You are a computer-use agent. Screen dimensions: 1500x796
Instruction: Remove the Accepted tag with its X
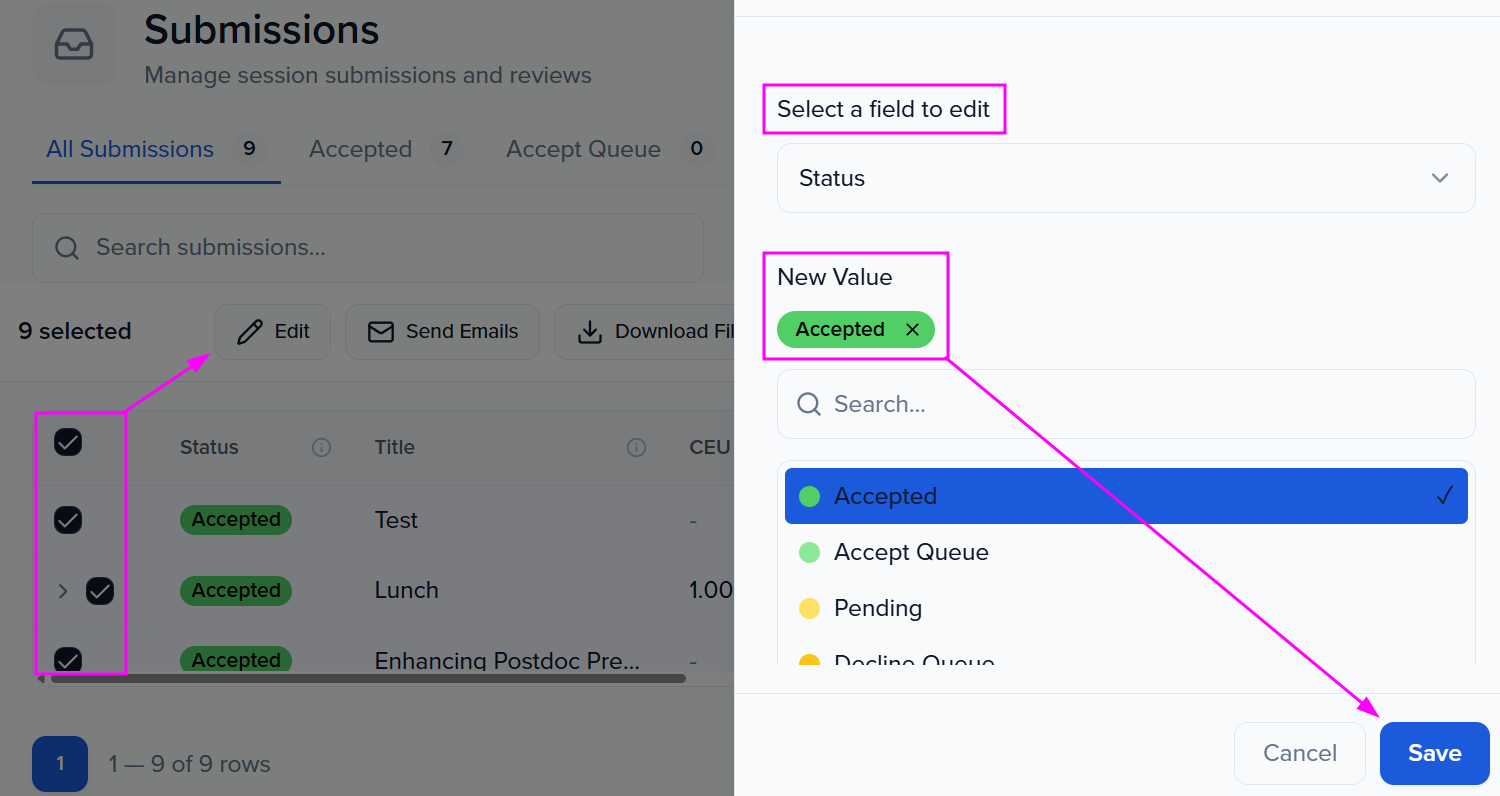(x=912, y=330)
